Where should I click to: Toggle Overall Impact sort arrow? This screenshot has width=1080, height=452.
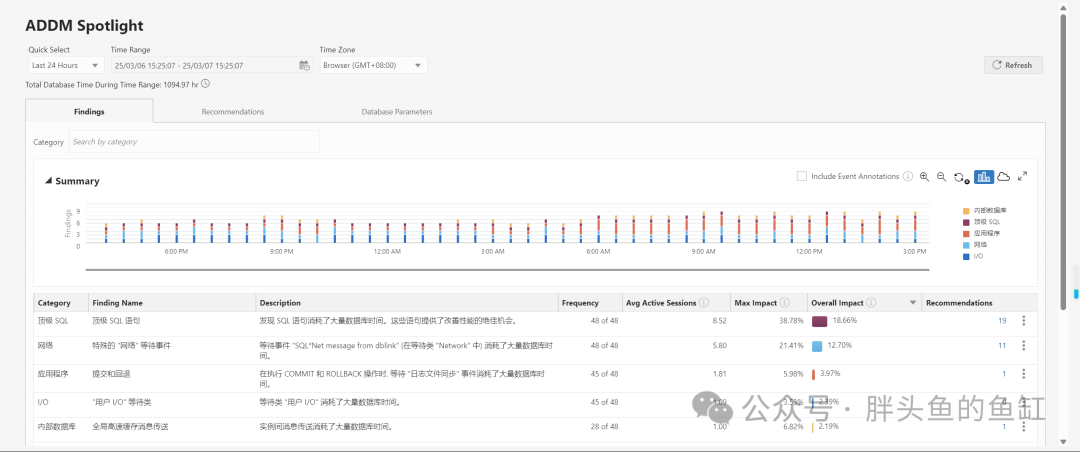click(913, 303)
